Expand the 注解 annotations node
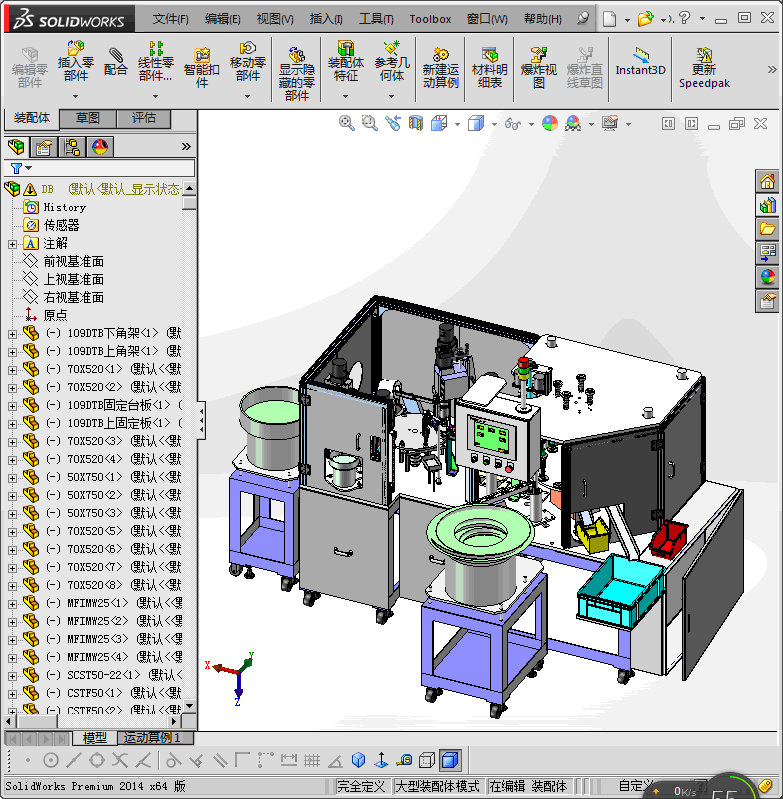Image resolution: width=783 pixels, height=799 pixels. tap(12, 245)
